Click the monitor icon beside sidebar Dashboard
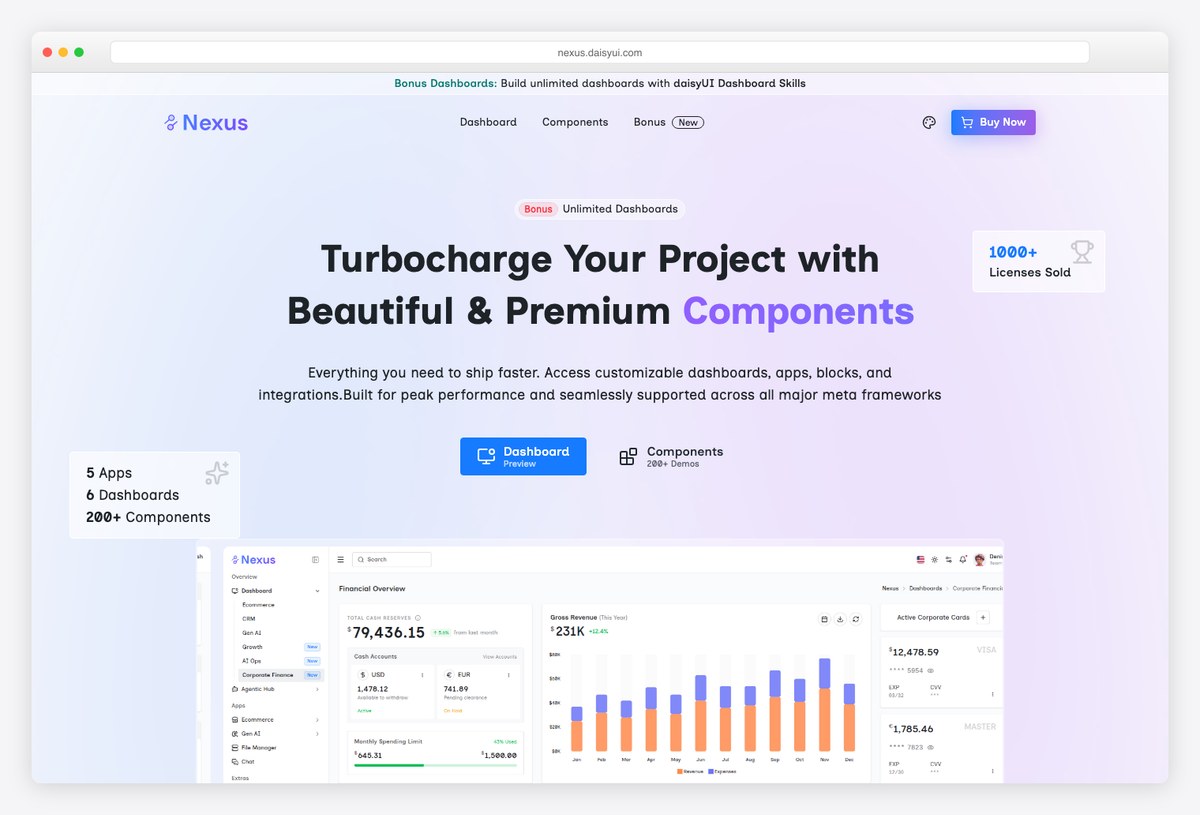The height and width of the screenshot is (815, 1200). 235,591
